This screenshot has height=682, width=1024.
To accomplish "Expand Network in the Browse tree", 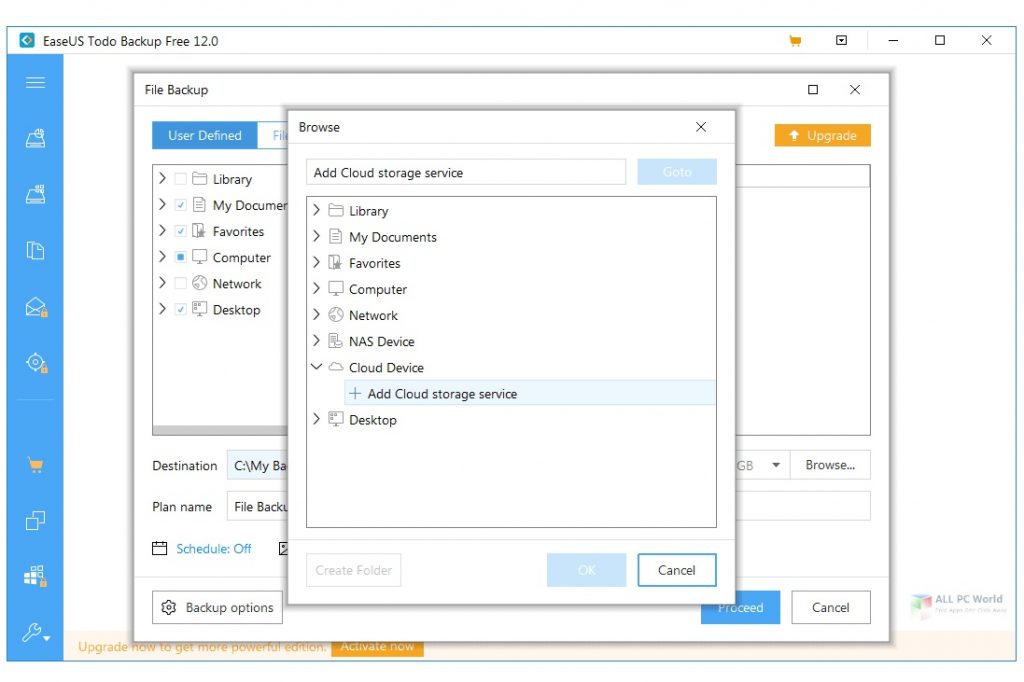I will (x=317, y=315).
